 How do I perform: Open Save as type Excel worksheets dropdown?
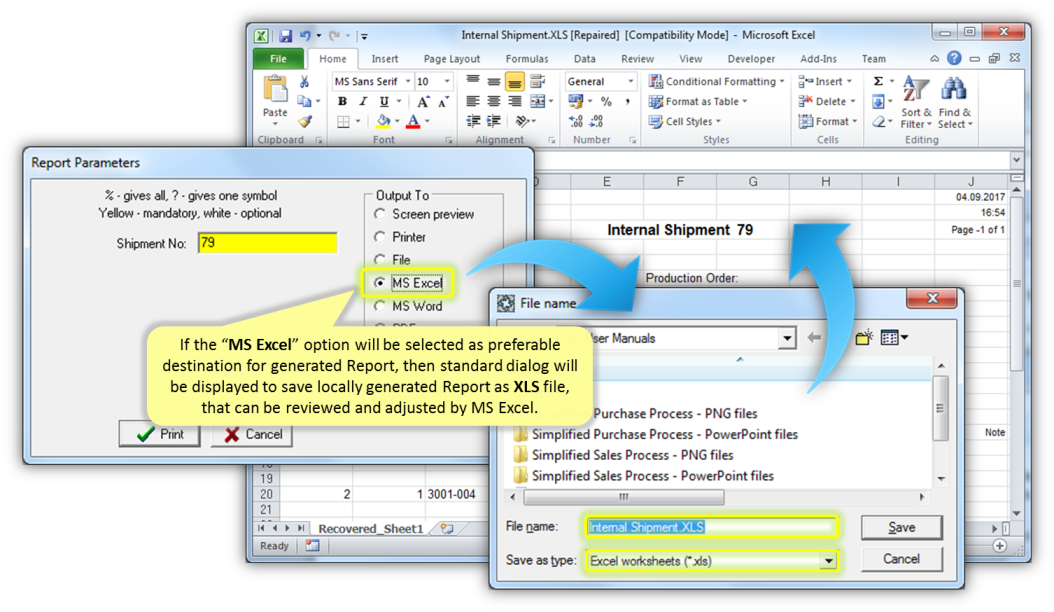click(x=829, y=561)
